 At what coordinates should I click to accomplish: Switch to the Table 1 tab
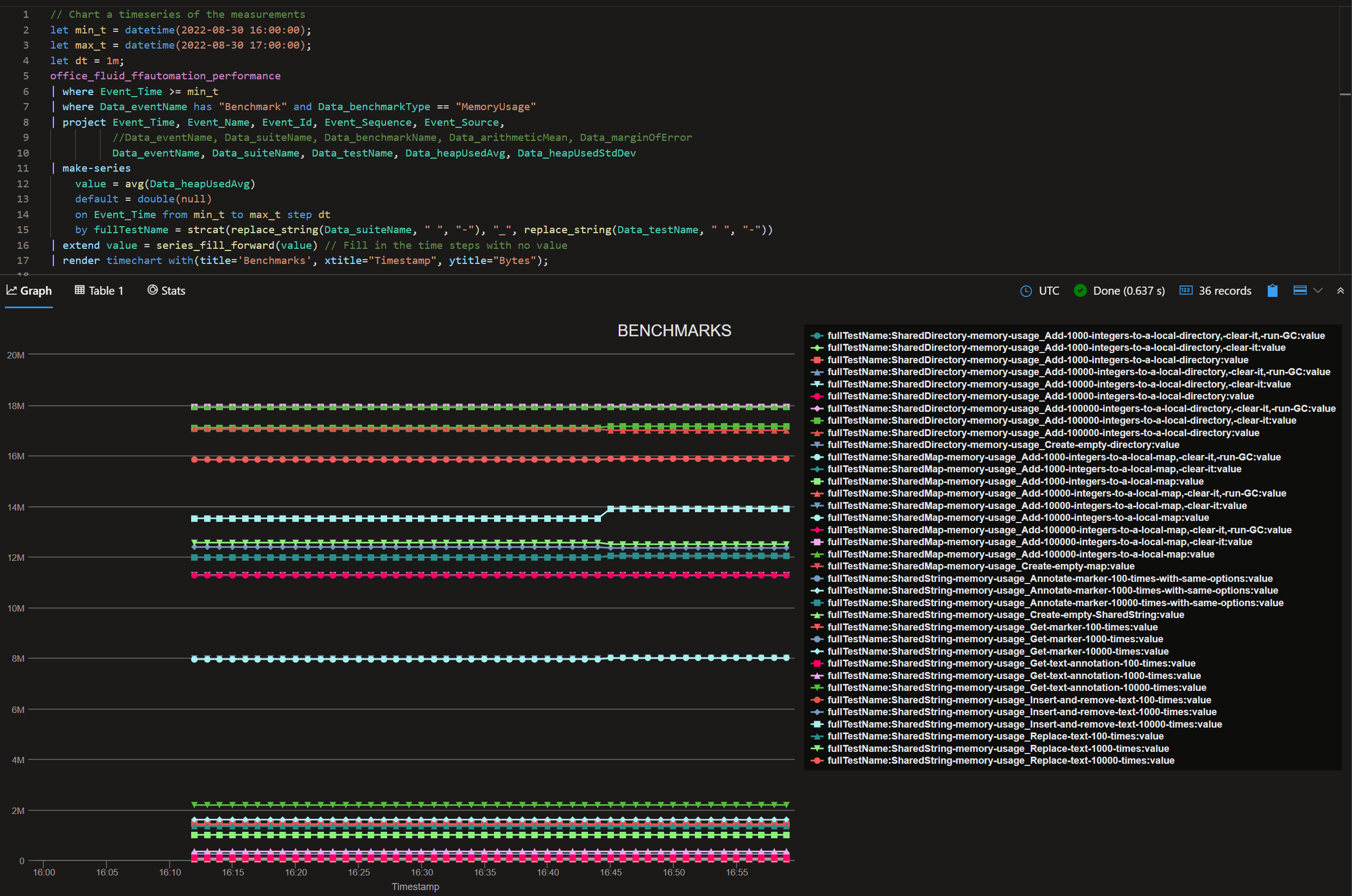point(105,290)
